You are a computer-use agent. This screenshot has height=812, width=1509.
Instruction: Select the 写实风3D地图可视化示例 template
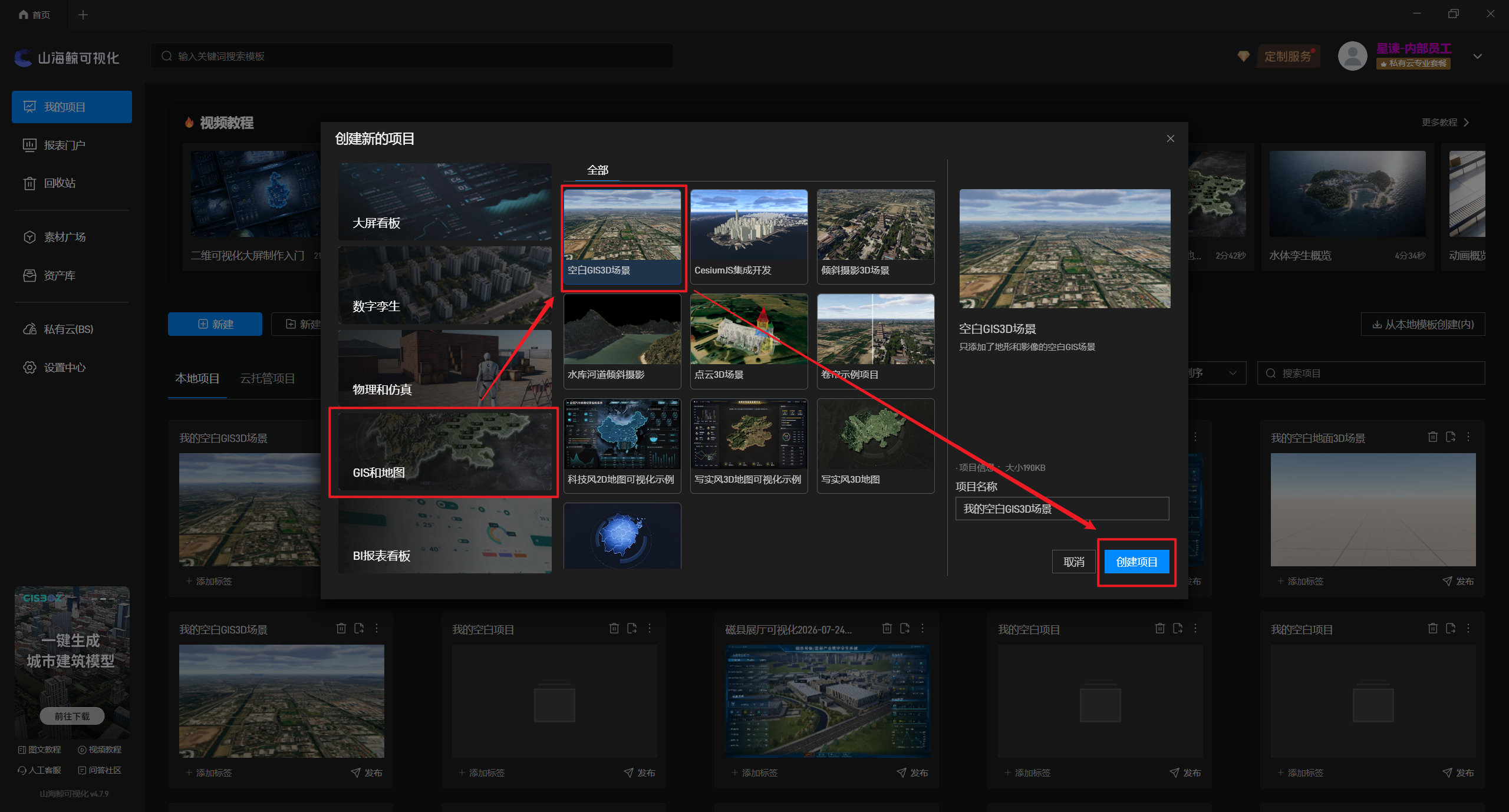749,446
